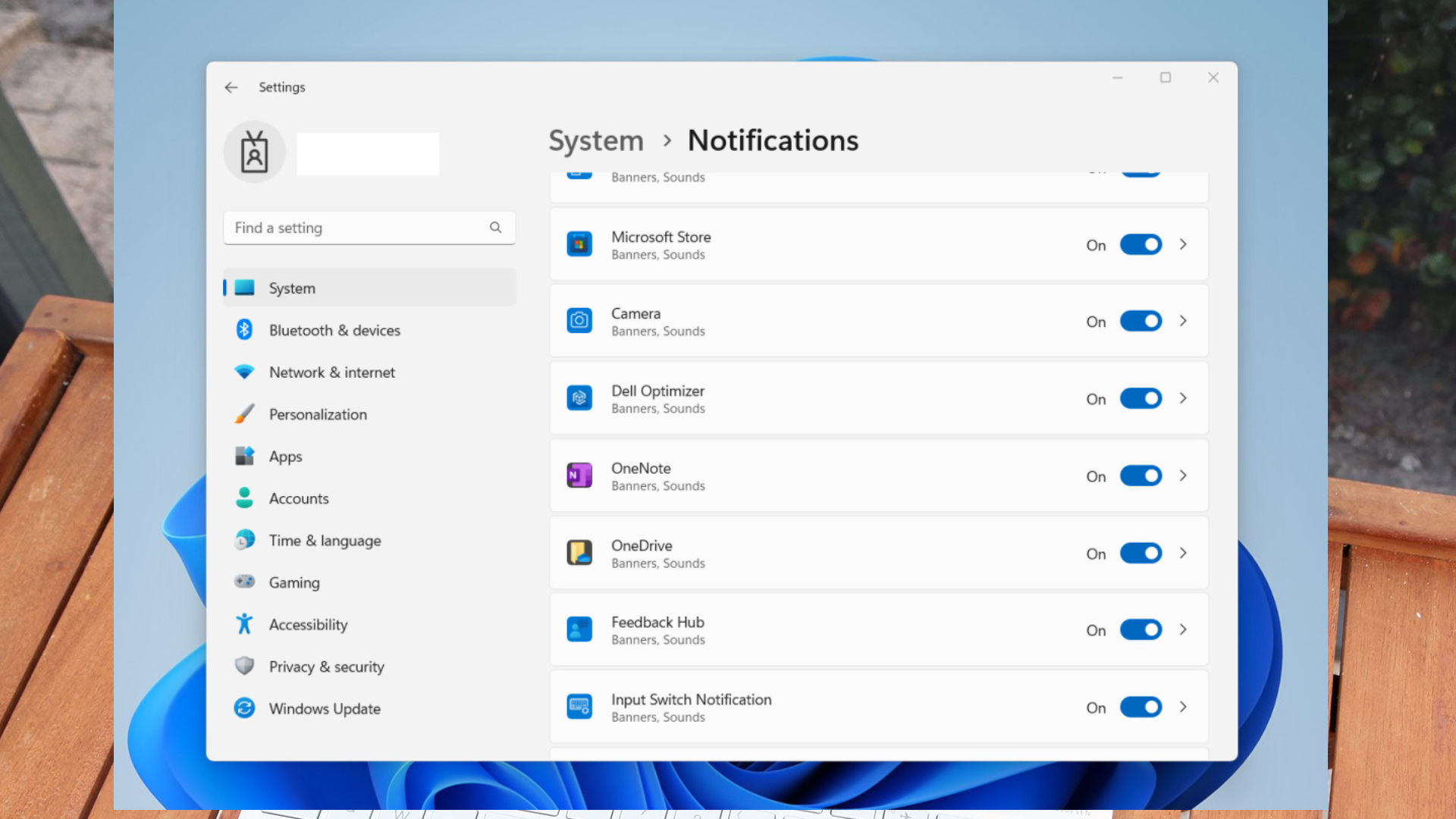
Task: Expand Microsoft Store notification settings chevron
Action: tap(1183, 244)
